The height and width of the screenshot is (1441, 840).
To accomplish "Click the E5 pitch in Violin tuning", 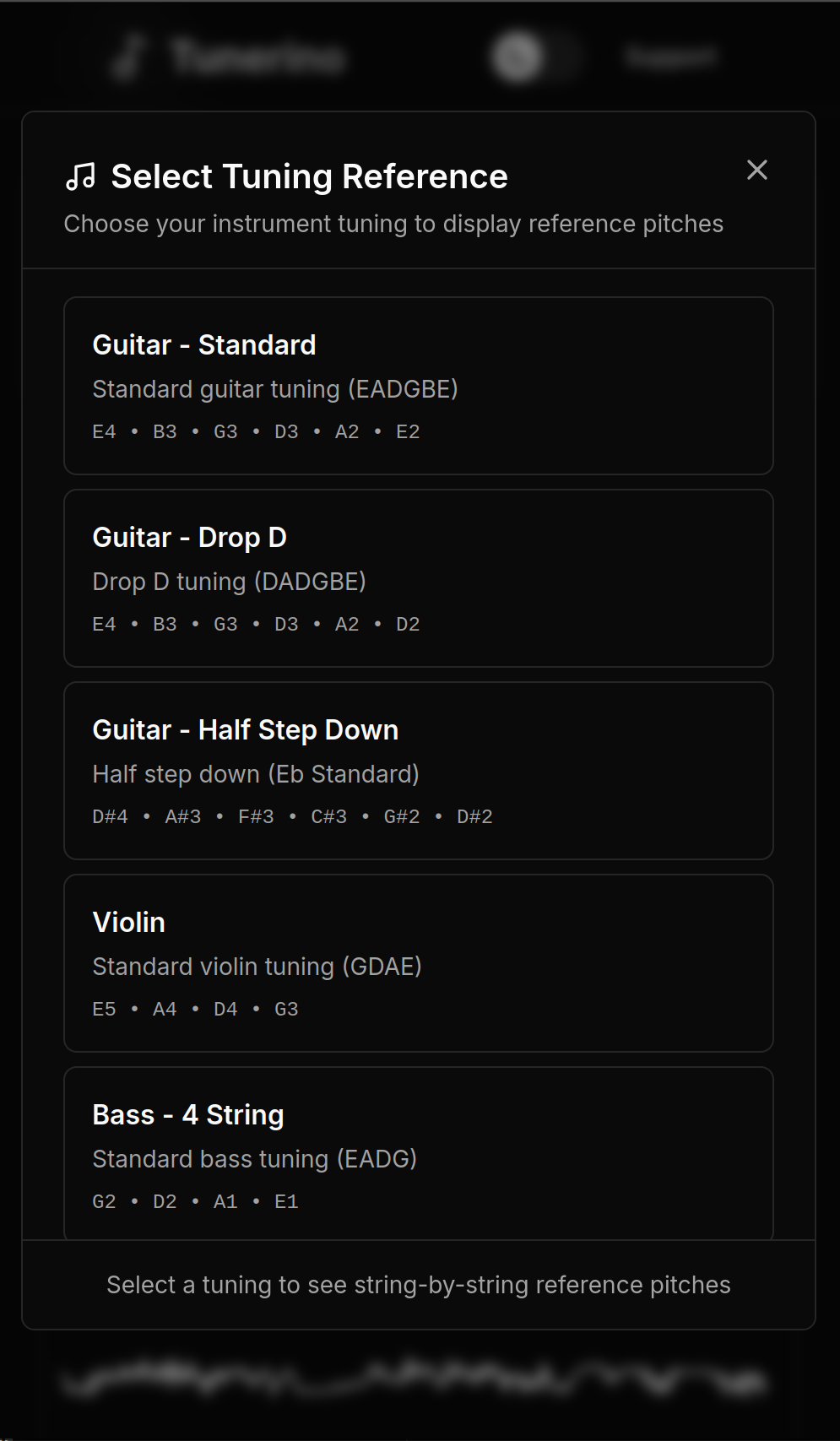I will 104,1008.
